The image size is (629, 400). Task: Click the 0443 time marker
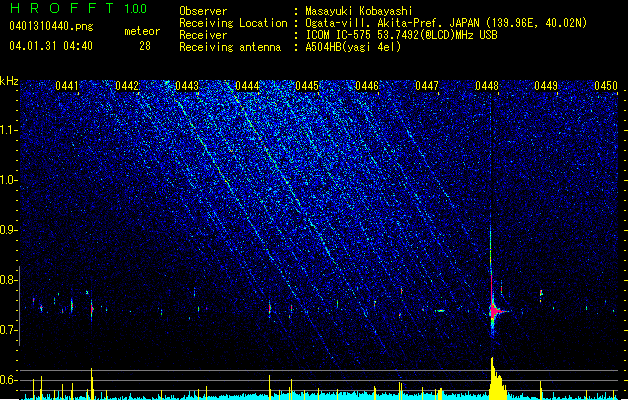pyautogui.click(x=187, y=86)
